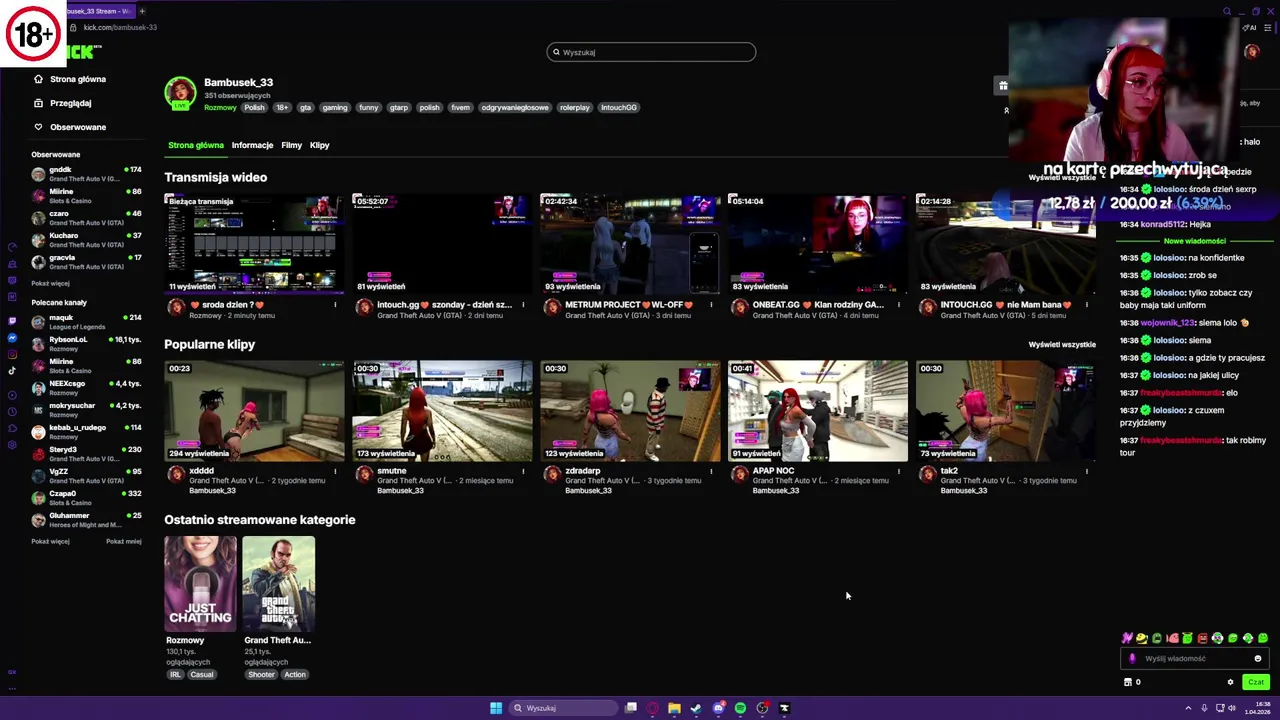Open options menu for ONBEAT.GG video
1280x720 pixels.
pyautogui.click(x=899, y=305)
